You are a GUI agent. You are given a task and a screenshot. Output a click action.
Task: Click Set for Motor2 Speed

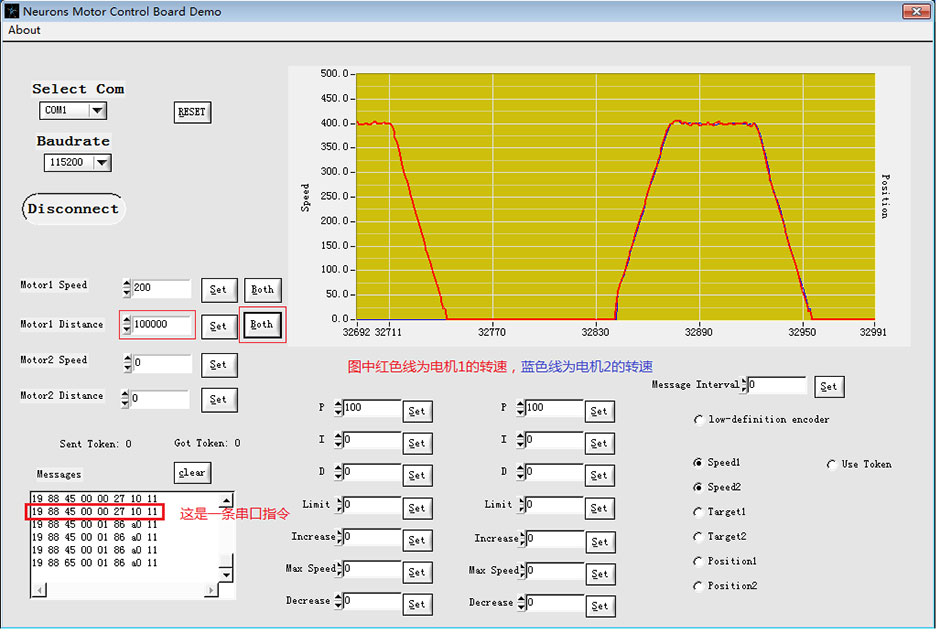[218, 365]
